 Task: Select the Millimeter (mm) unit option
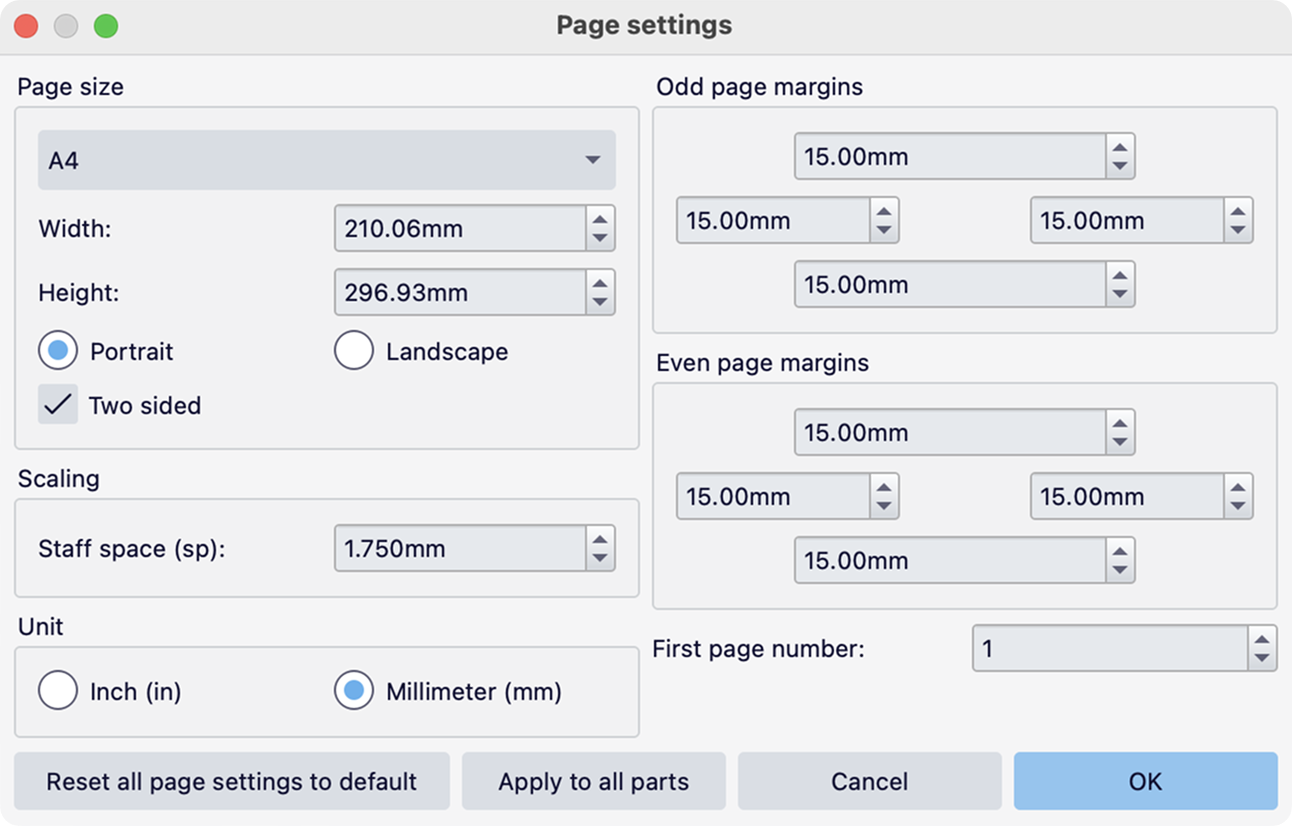point(354,691)
